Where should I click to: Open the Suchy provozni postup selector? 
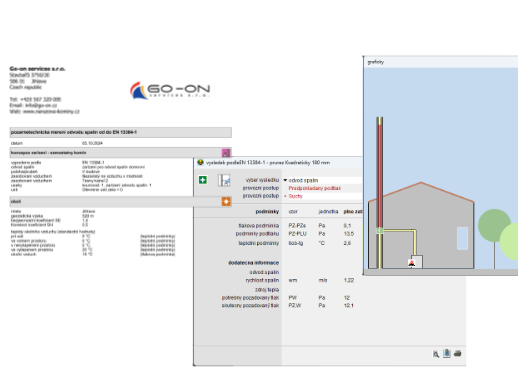point(296,196)
